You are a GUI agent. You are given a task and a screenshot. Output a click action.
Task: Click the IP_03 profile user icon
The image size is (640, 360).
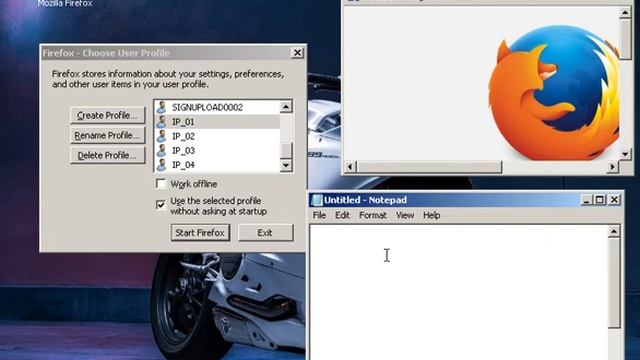click(x=162, y=150)
